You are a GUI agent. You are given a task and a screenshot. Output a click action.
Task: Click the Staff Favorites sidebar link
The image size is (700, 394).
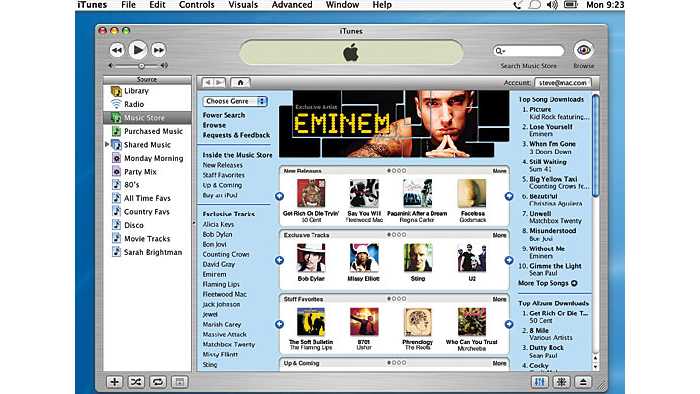coord(223,175)
